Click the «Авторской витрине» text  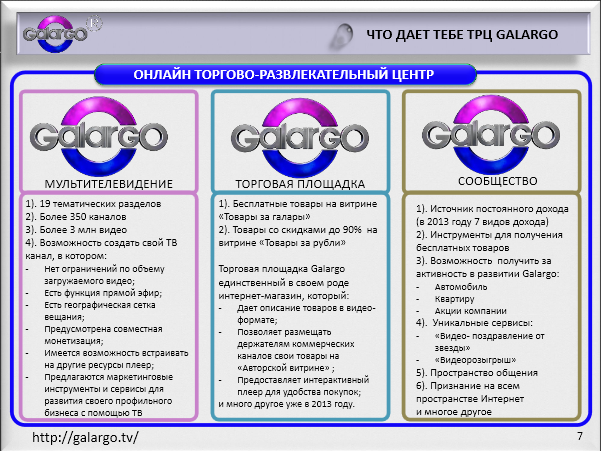[x=283, y=368]
